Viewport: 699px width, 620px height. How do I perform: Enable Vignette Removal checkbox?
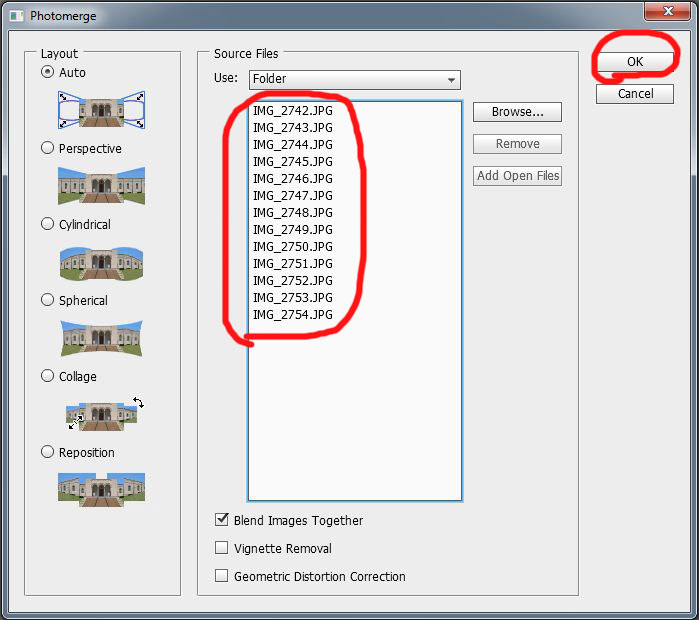[x=222, y=547]
